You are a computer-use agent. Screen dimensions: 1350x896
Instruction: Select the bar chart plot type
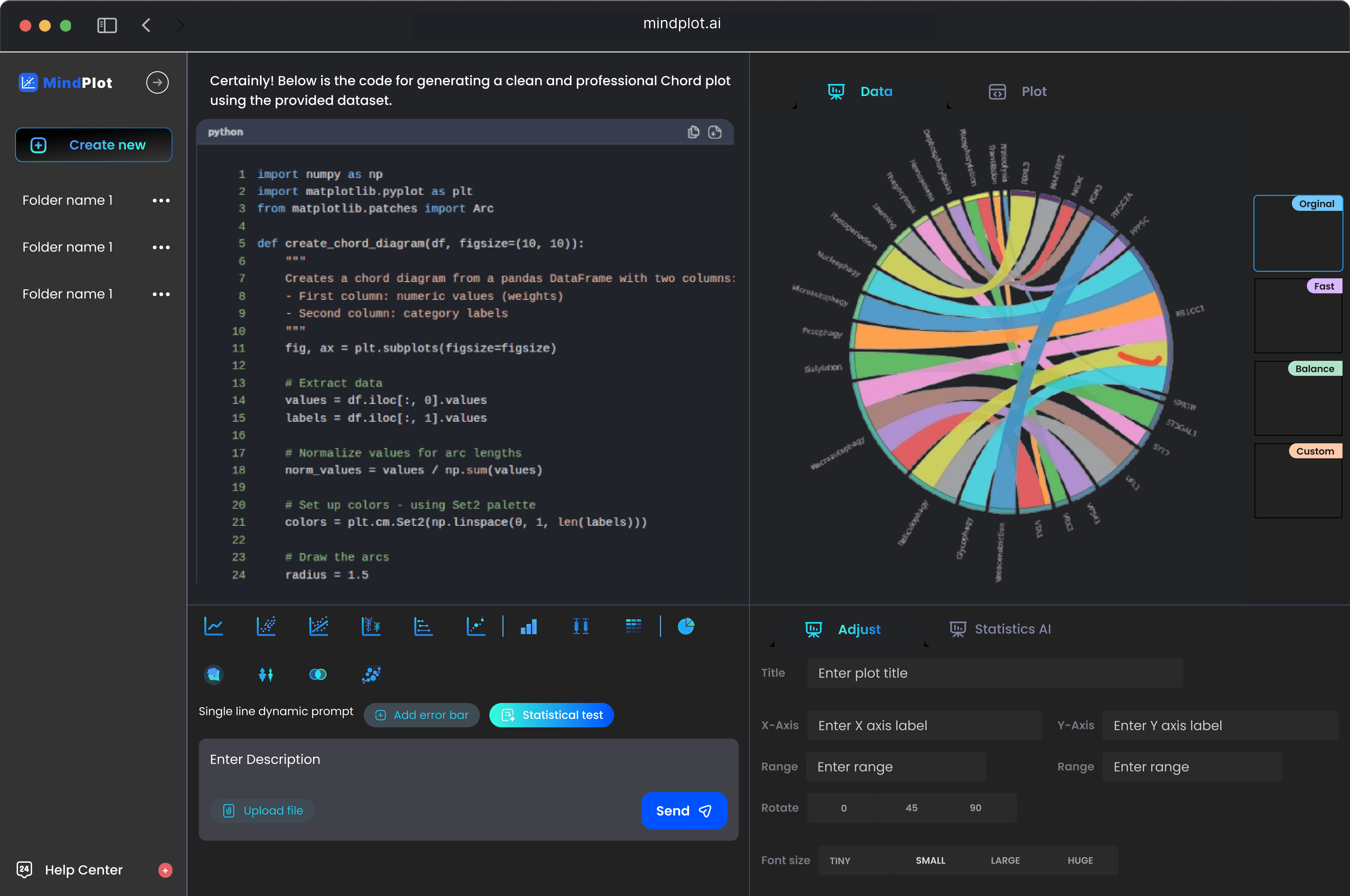528,626
